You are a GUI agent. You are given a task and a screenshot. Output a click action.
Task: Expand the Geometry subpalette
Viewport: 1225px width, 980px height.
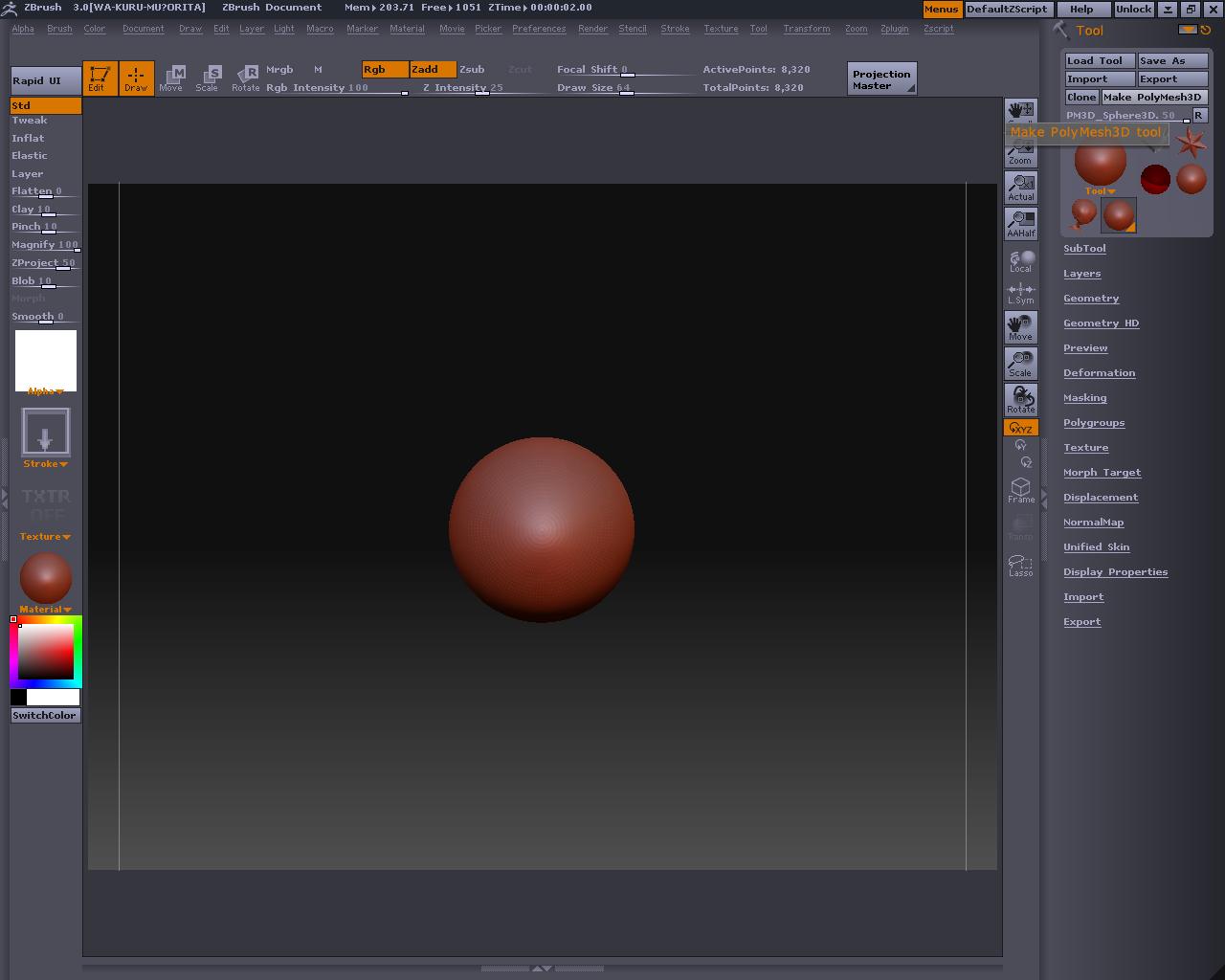click(1091, 299)
